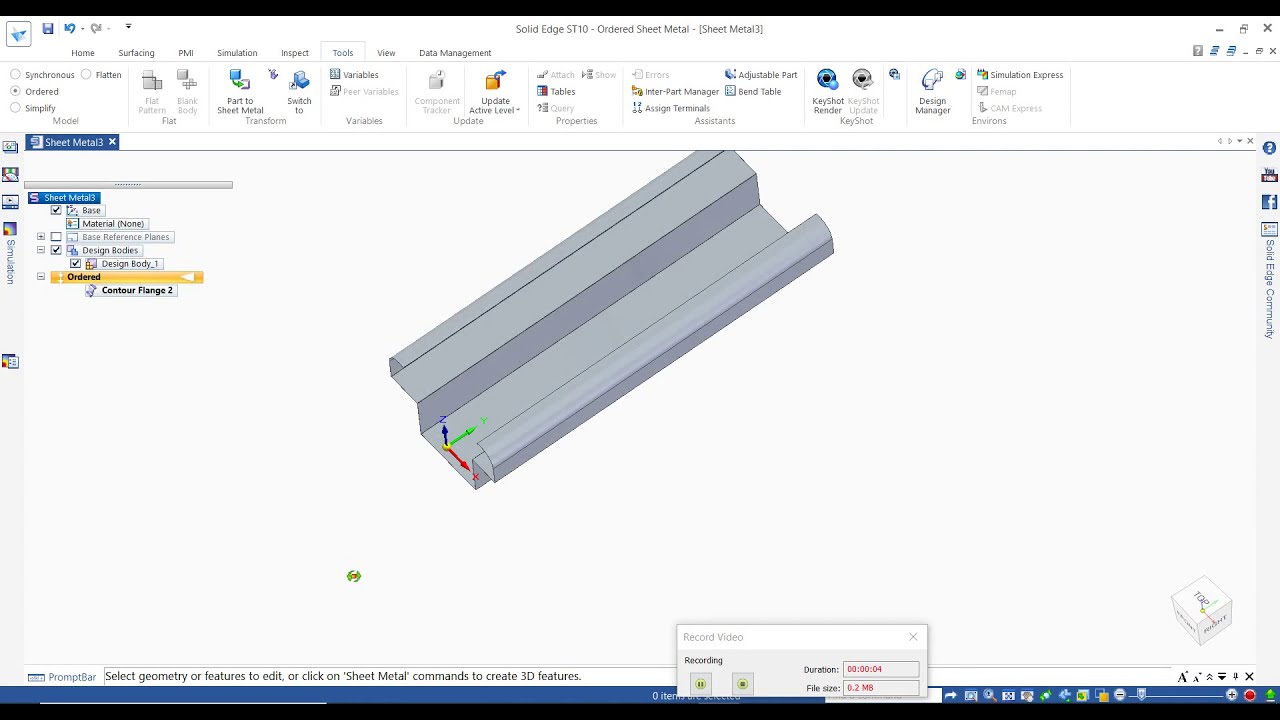
Task: Expand Base Reference Planes node
Action: (x=41, y=237)
